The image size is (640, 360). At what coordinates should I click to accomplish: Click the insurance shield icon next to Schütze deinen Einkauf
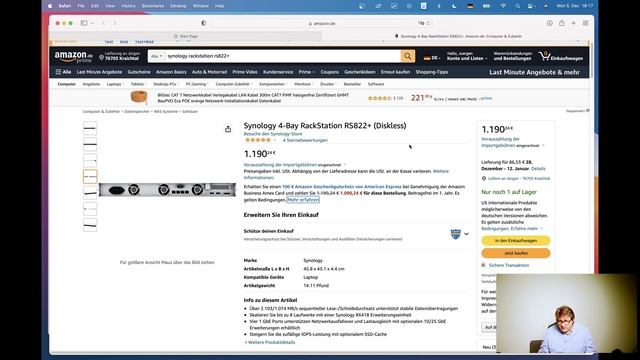point(456,234)
